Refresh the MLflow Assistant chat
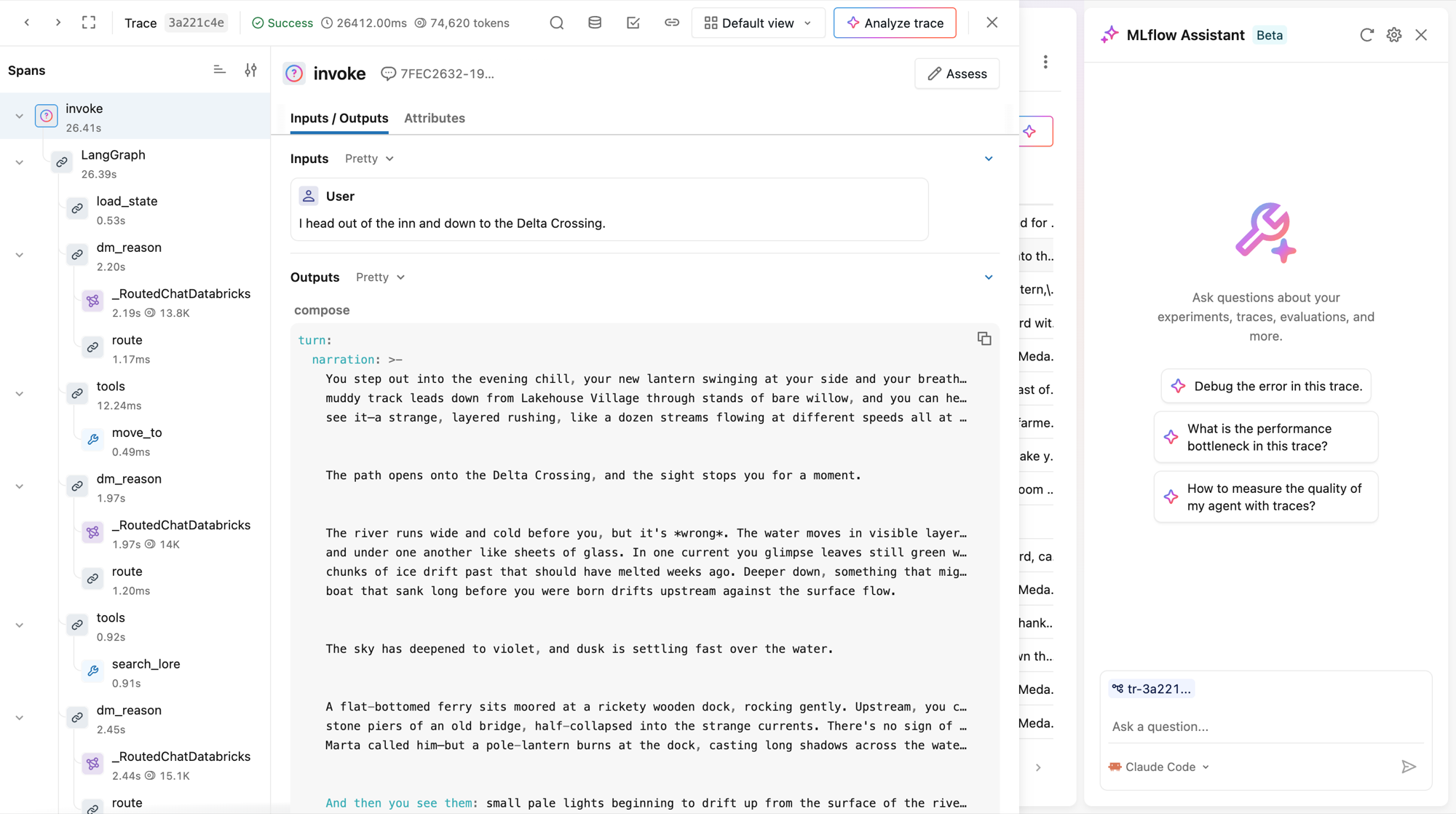This screenshot has width=1456, height=814. (1366, 35)
